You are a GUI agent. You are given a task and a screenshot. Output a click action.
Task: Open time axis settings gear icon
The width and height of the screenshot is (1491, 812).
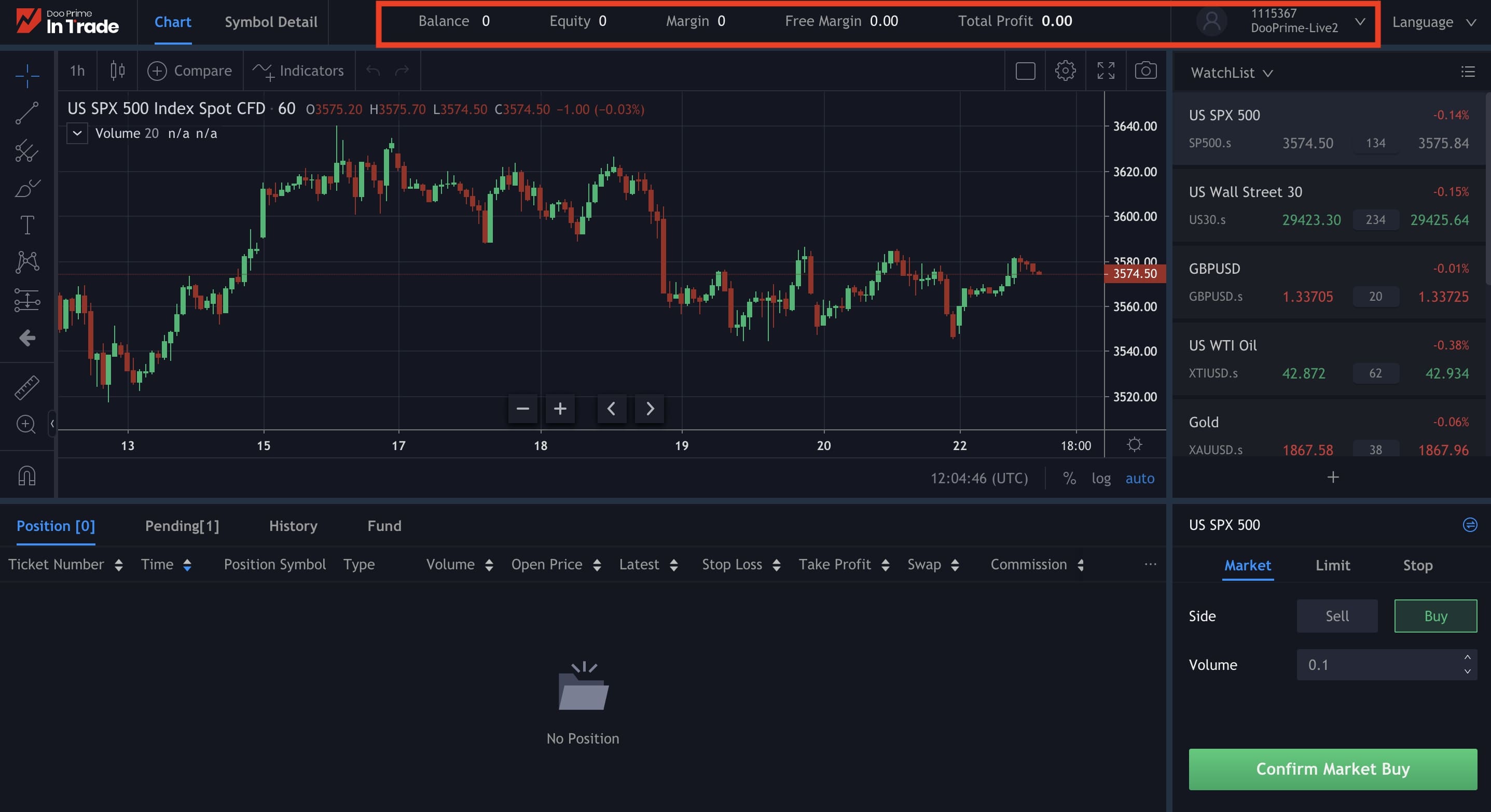[1135, 444]
